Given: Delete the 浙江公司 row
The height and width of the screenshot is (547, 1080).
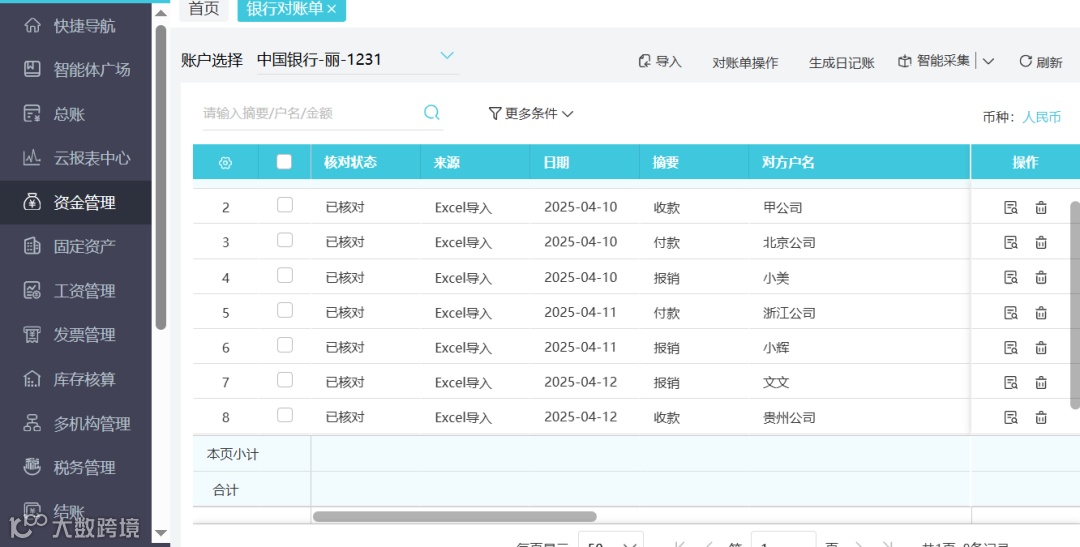Looking at the screenshot, I should (1041, 313).
